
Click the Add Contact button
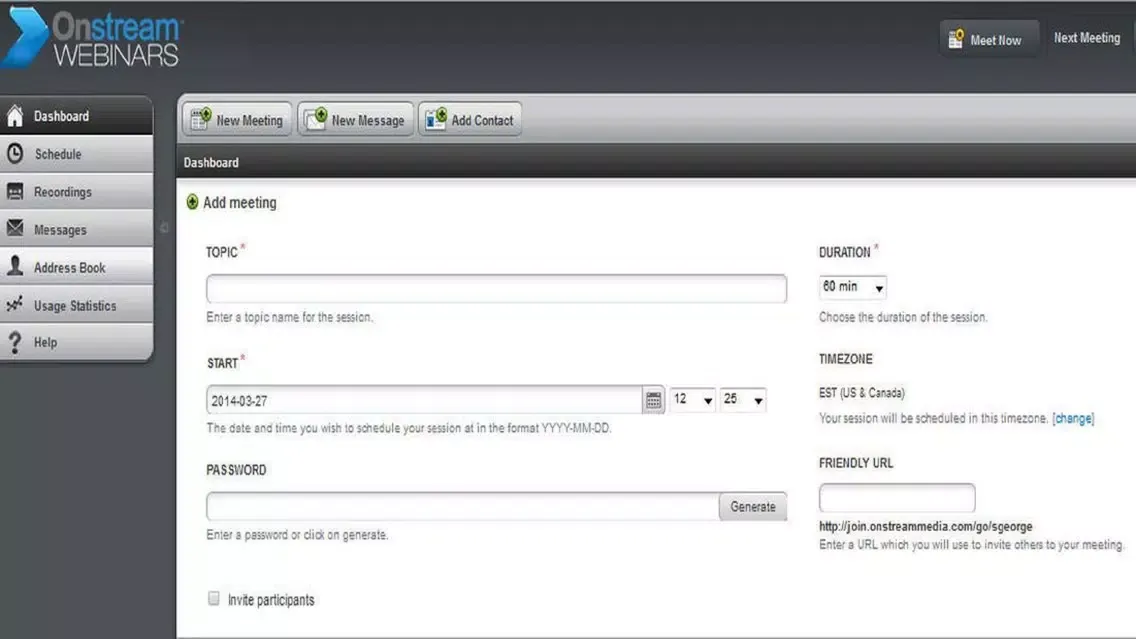pos(470,120)
